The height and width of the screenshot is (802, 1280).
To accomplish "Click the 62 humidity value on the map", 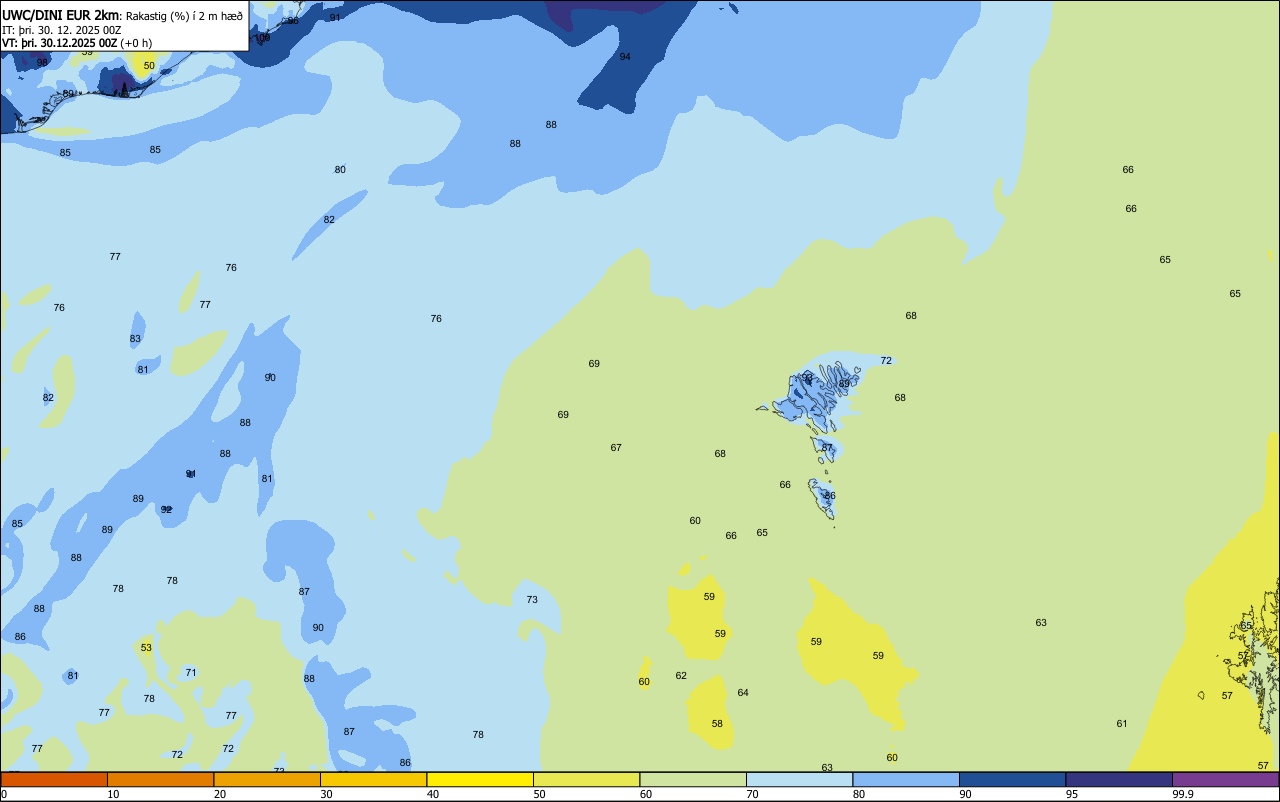I will [x=681, y=676].
